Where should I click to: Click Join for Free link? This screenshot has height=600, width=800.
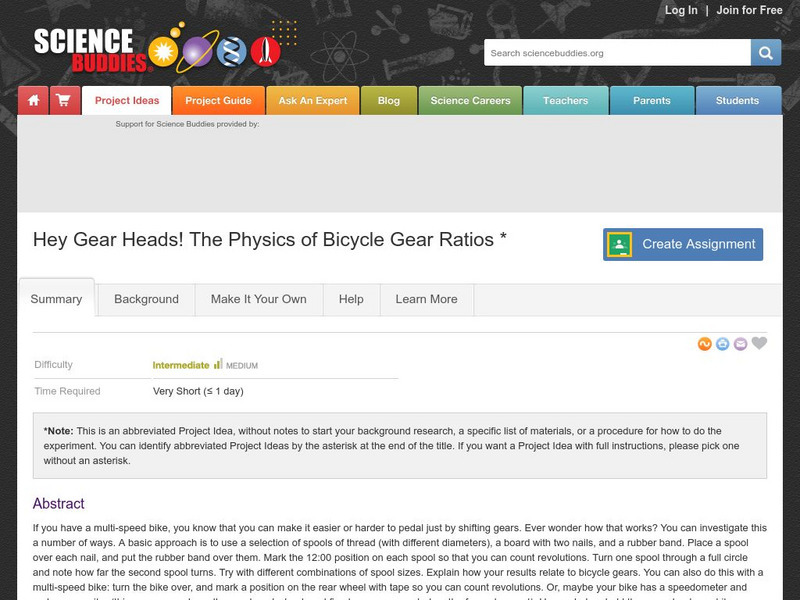749,10
